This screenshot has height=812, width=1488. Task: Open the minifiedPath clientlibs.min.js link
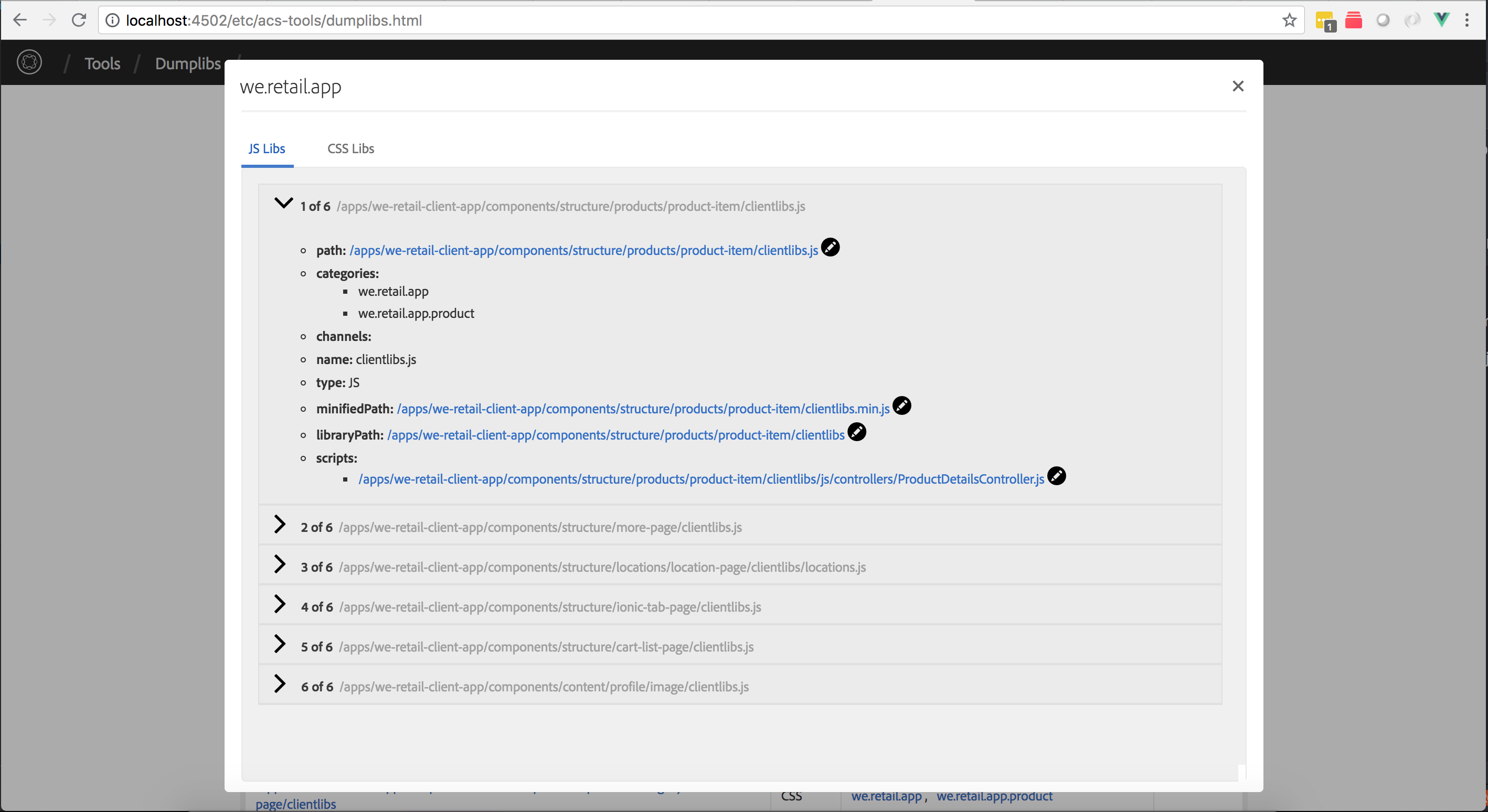tap(643, 409)
